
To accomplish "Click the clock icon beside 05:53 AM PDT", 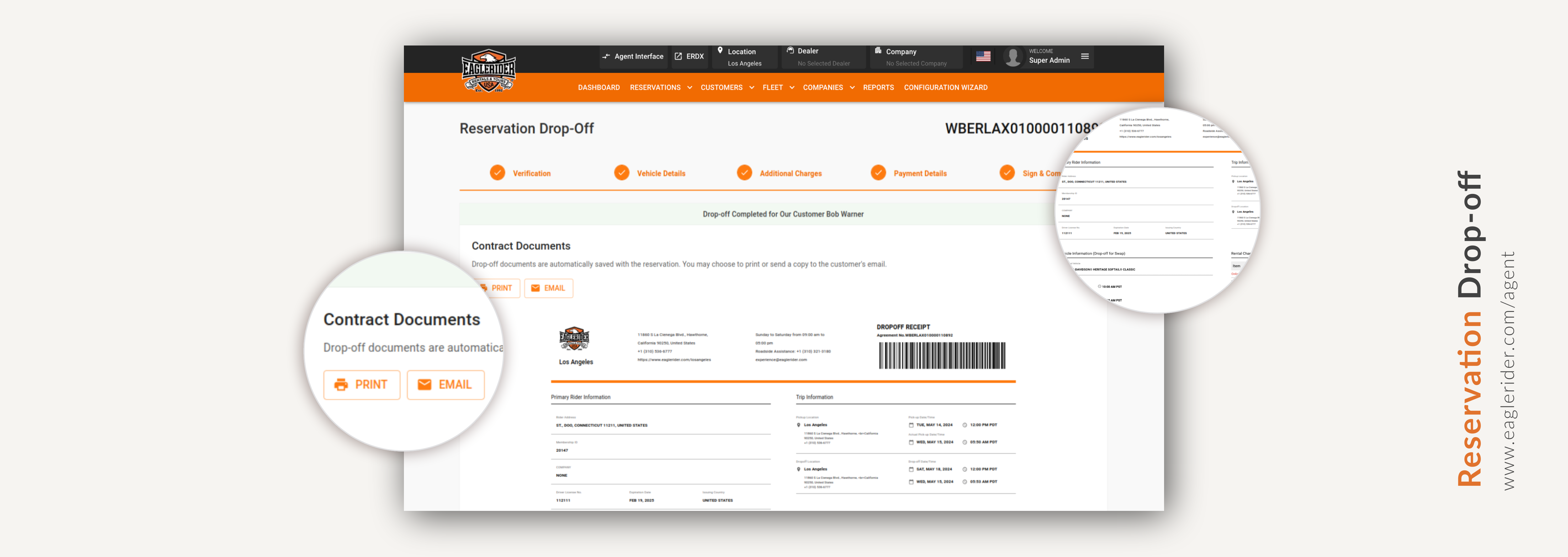I will 965,481.
